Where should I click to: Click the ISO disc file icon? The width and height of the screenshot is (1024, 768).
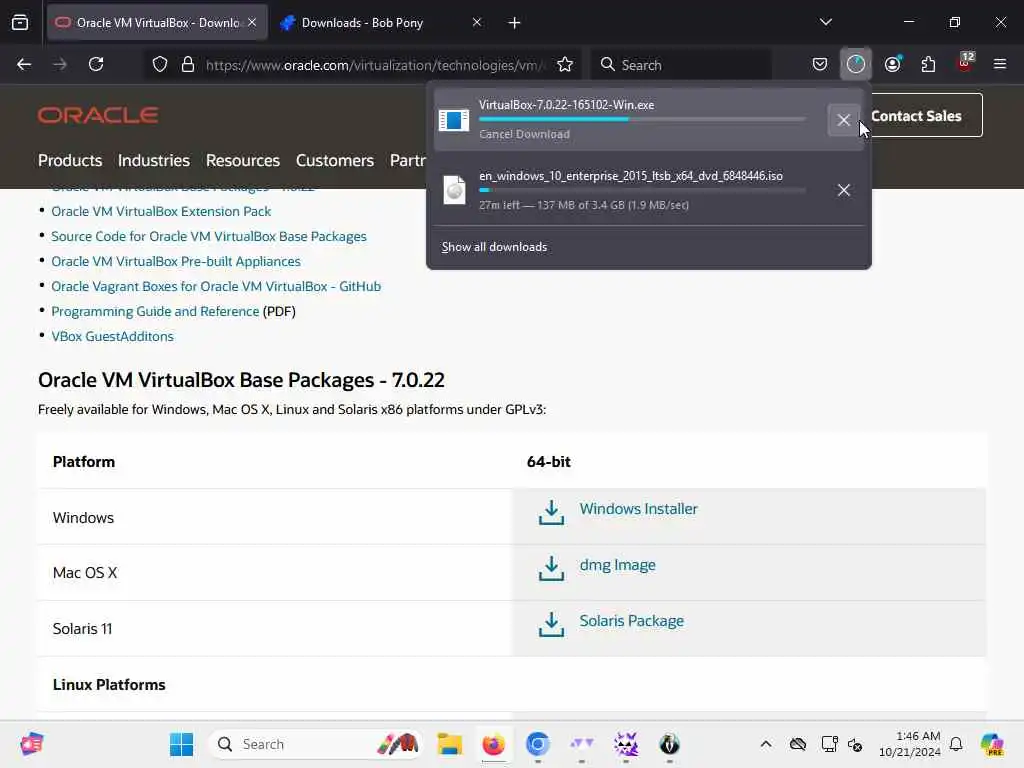click(x=455, y=190)
